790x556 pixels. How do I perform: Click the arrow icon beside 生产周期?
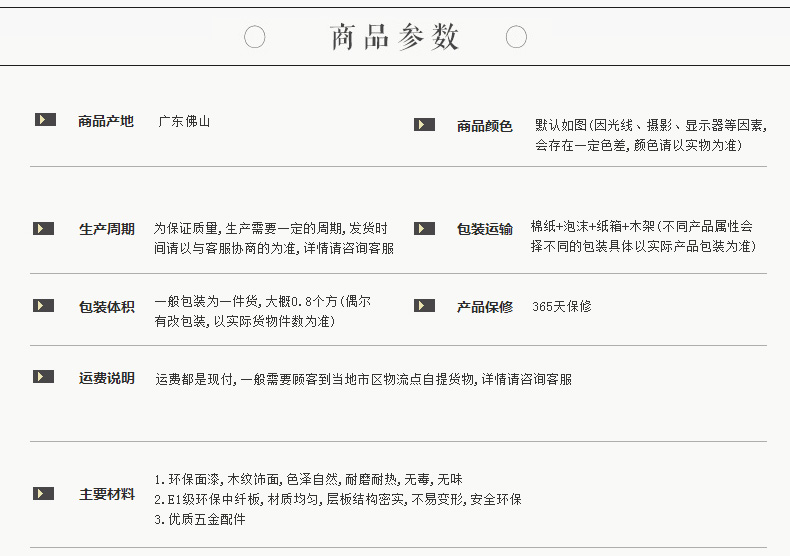click(43, 229)
